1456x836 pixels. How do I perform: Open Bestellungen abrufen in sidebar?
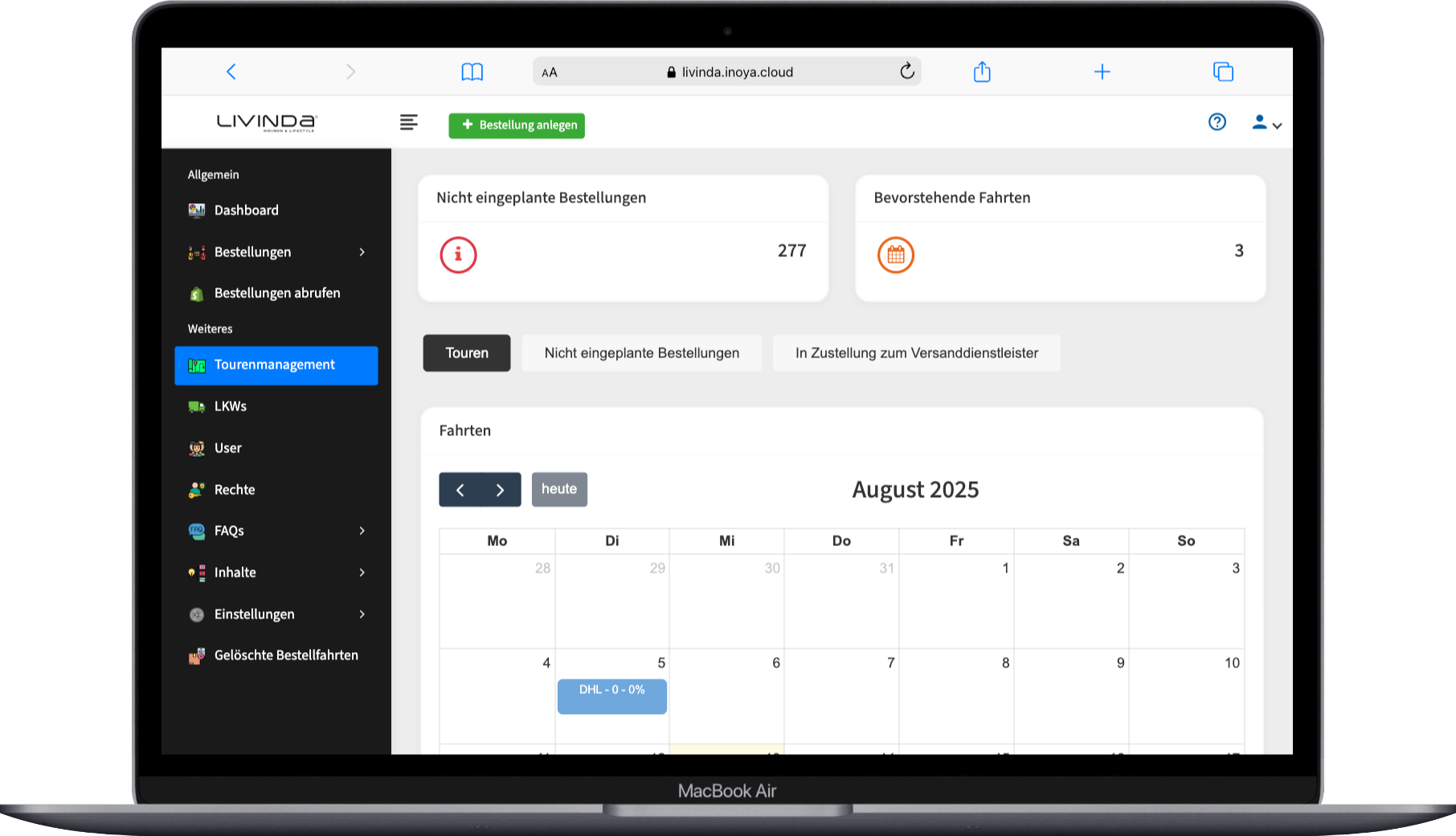pyautogui.click(x=276, y=293)
